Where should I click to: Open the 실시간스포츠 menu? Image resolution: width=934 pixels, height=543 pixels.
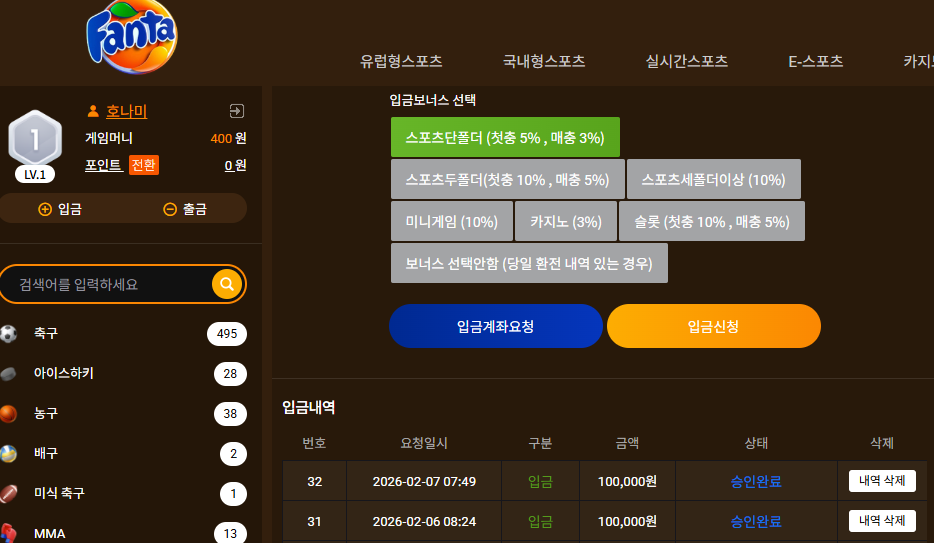click(687, 61)
